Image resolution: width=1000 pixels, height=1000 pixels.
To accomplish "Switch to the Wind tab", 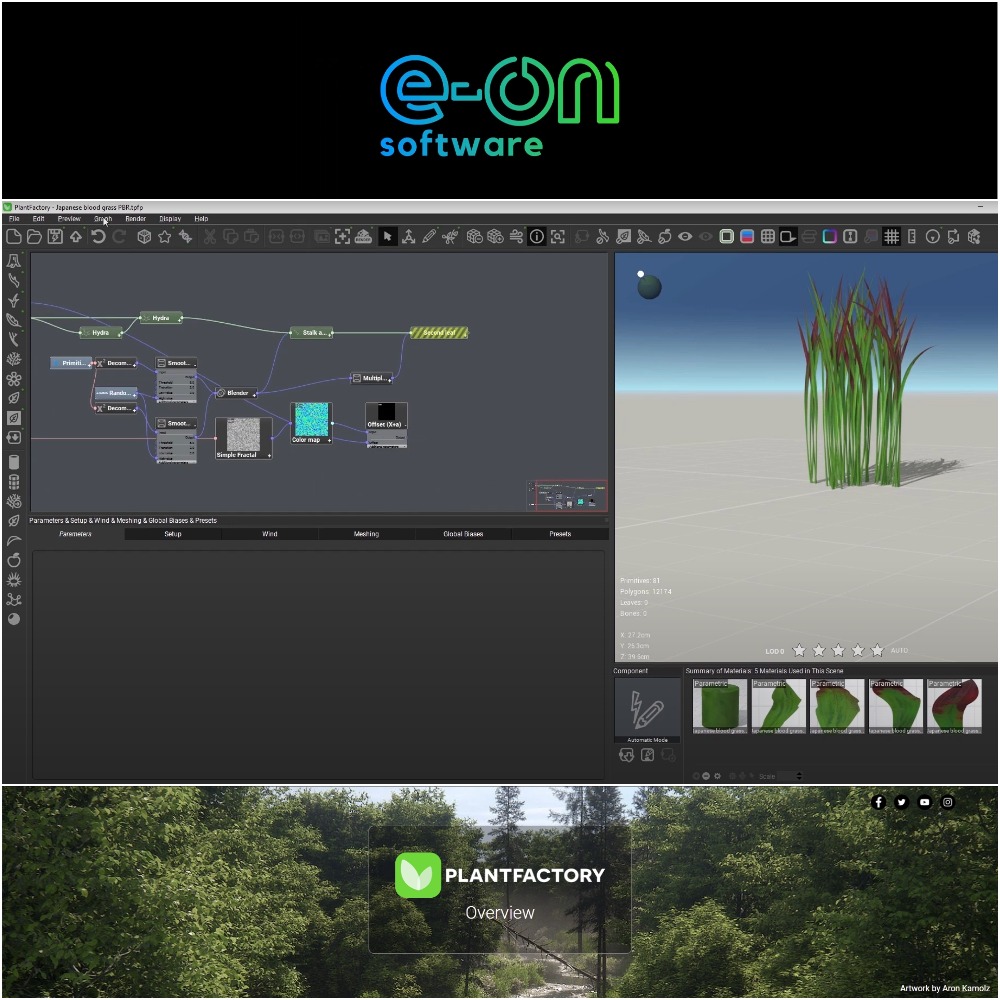I will [270, 534].
